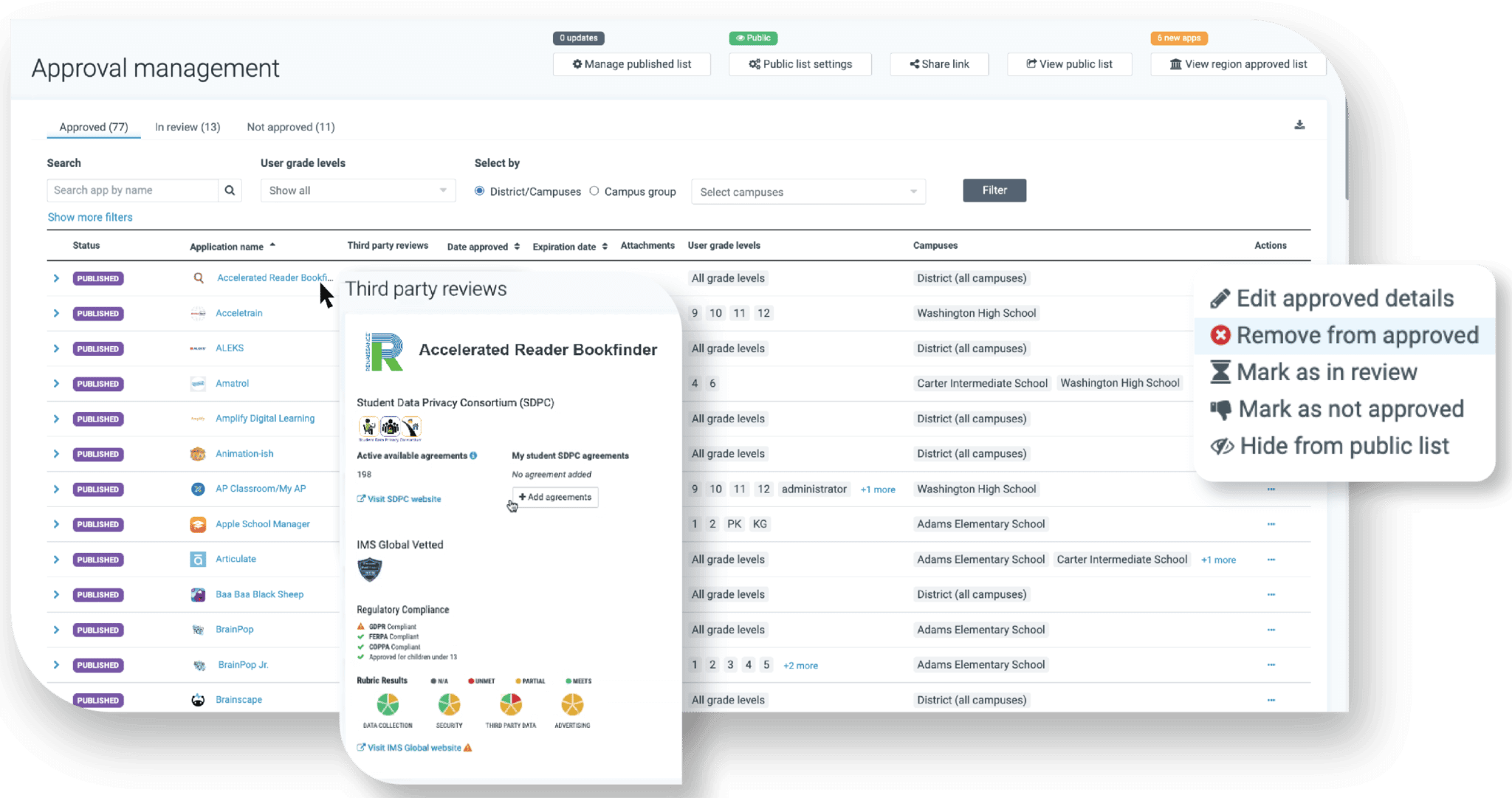This screenshot has height=798, width=1512.
Task: Open the Visit SDPC website link
Action: 399,499
